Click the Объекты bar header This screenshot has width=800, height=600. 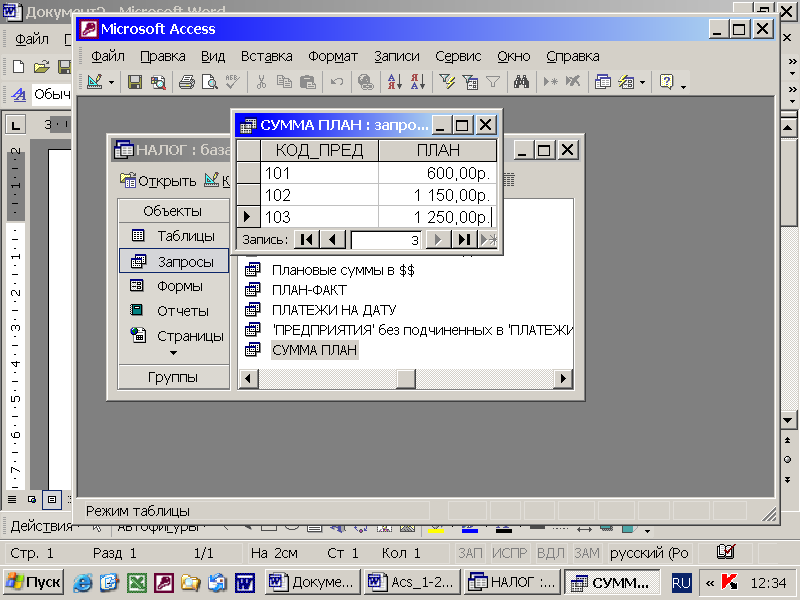(173, 211)
